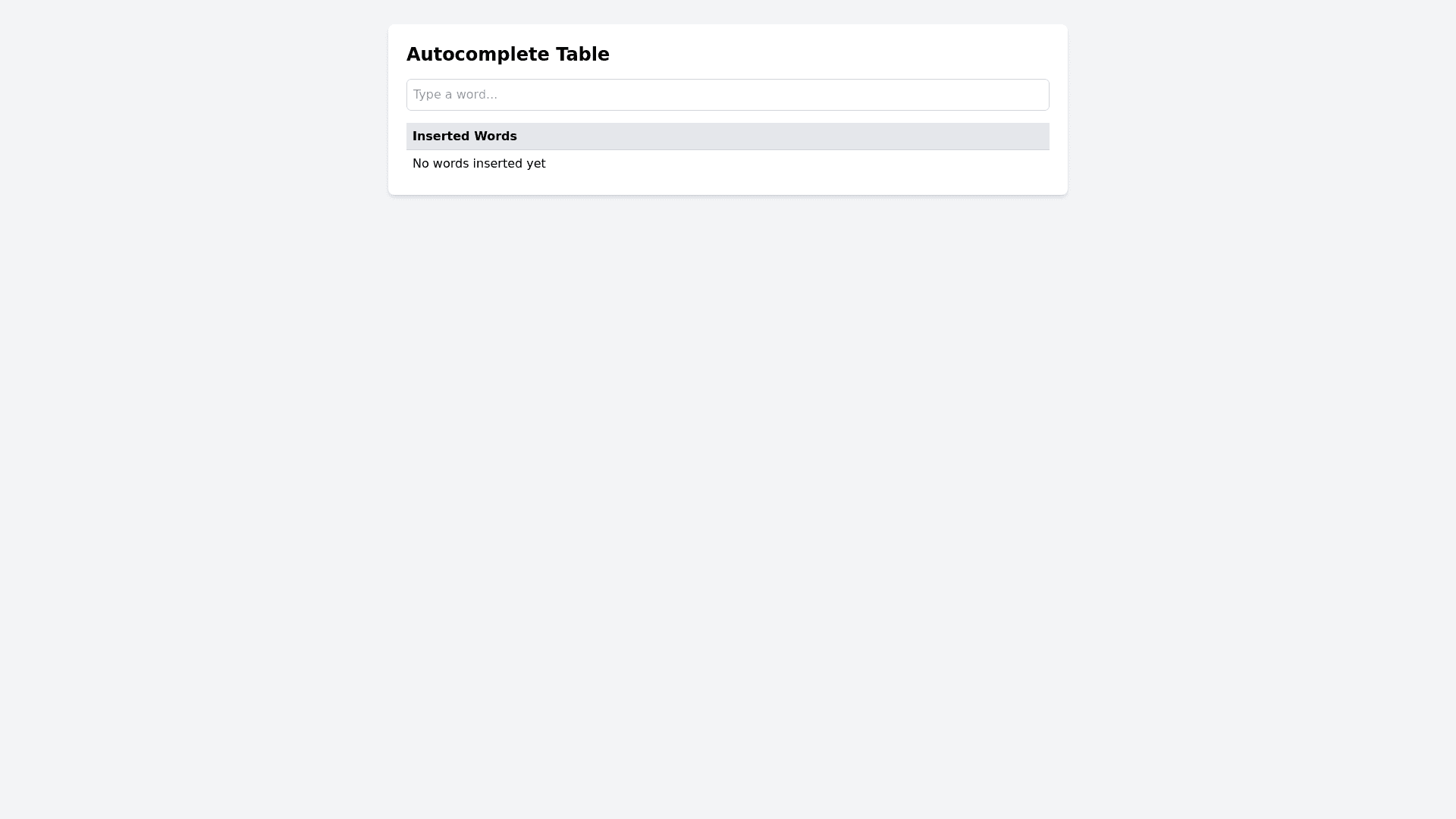1456x819 pixels.
Task: Click the gray header bar right of "Inserted Words"
Action: coord(781,136)
